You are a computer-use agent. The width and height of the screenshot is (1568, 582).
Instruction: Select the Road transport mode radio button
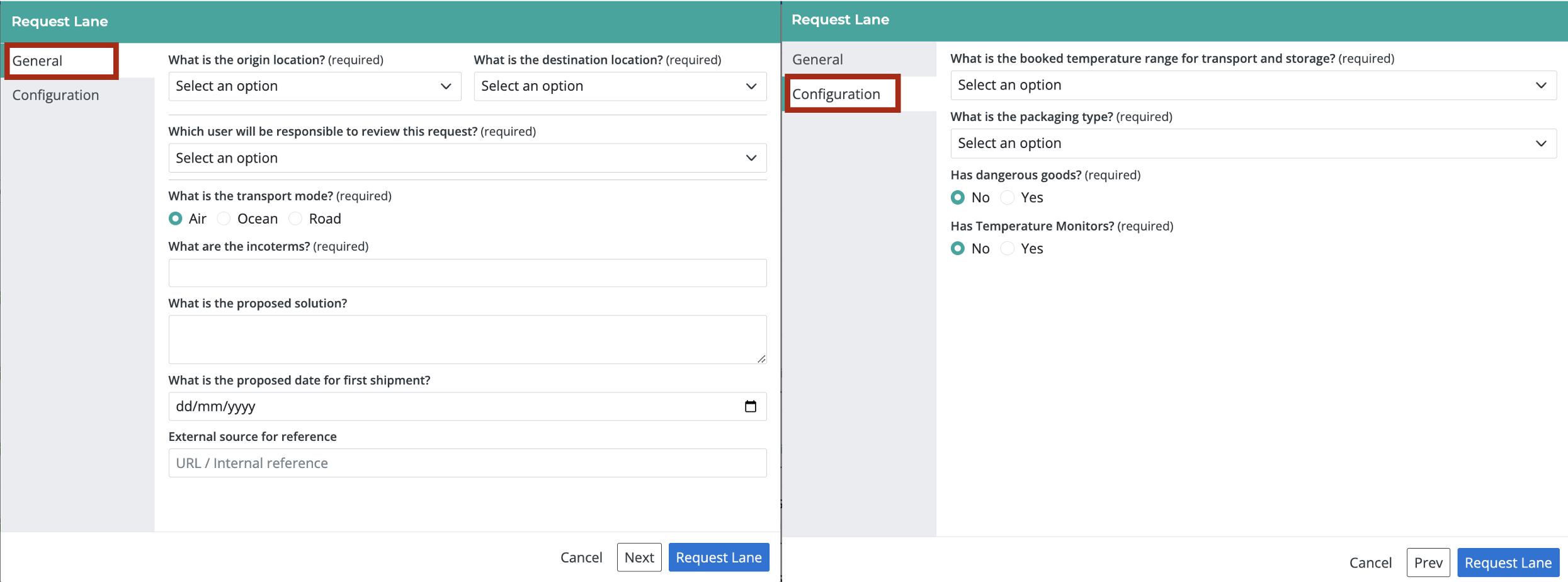point(295,219)
